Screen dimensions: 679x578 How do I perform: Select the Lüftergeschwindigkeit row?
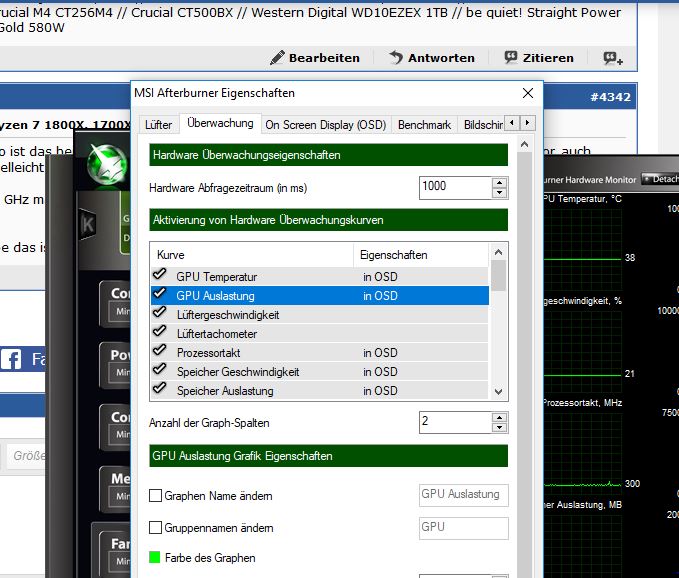point(320,315)
